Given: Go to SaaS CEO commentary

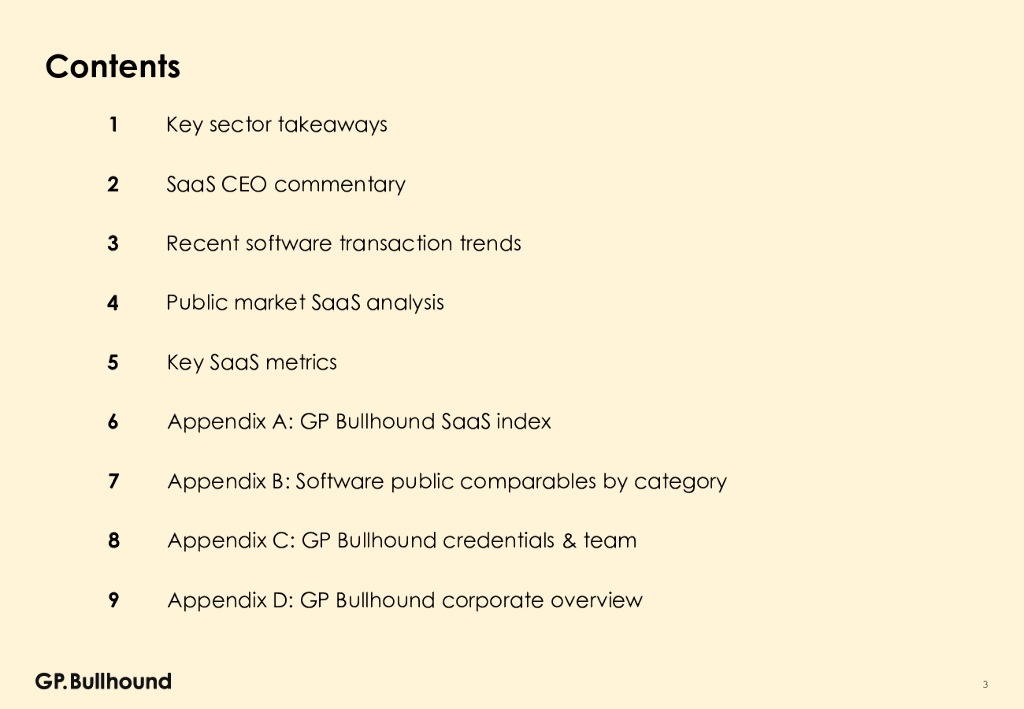Looking at the screenshot, I should click(x=285, y=184).
